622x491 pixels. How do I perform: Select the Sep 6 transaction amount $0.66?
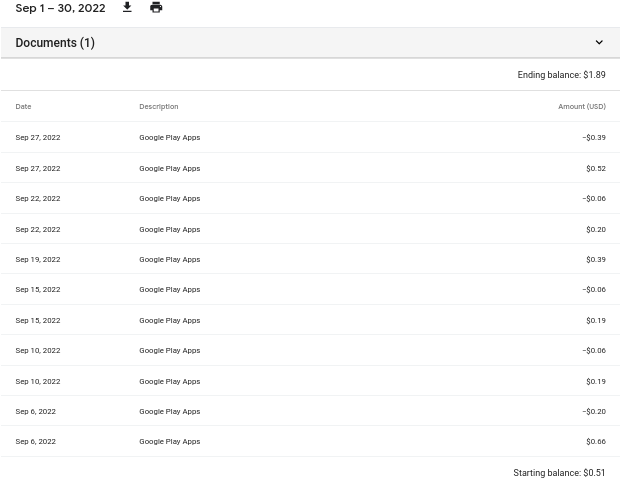point(596,441)
